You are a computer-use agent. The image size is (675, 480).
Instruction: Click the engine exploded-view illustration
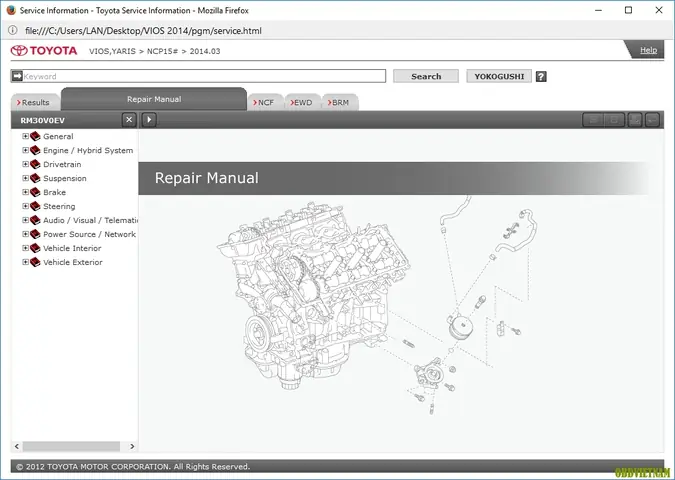(x=377, y=307)
